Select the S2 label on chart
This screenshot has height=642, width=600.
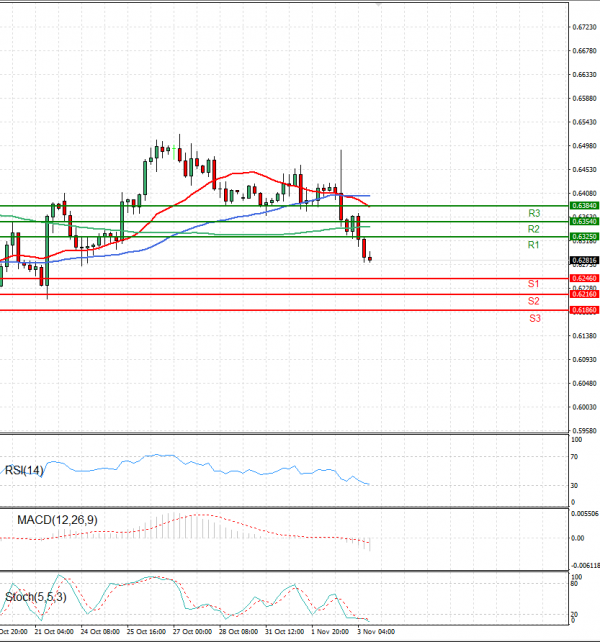pos(534,301)
